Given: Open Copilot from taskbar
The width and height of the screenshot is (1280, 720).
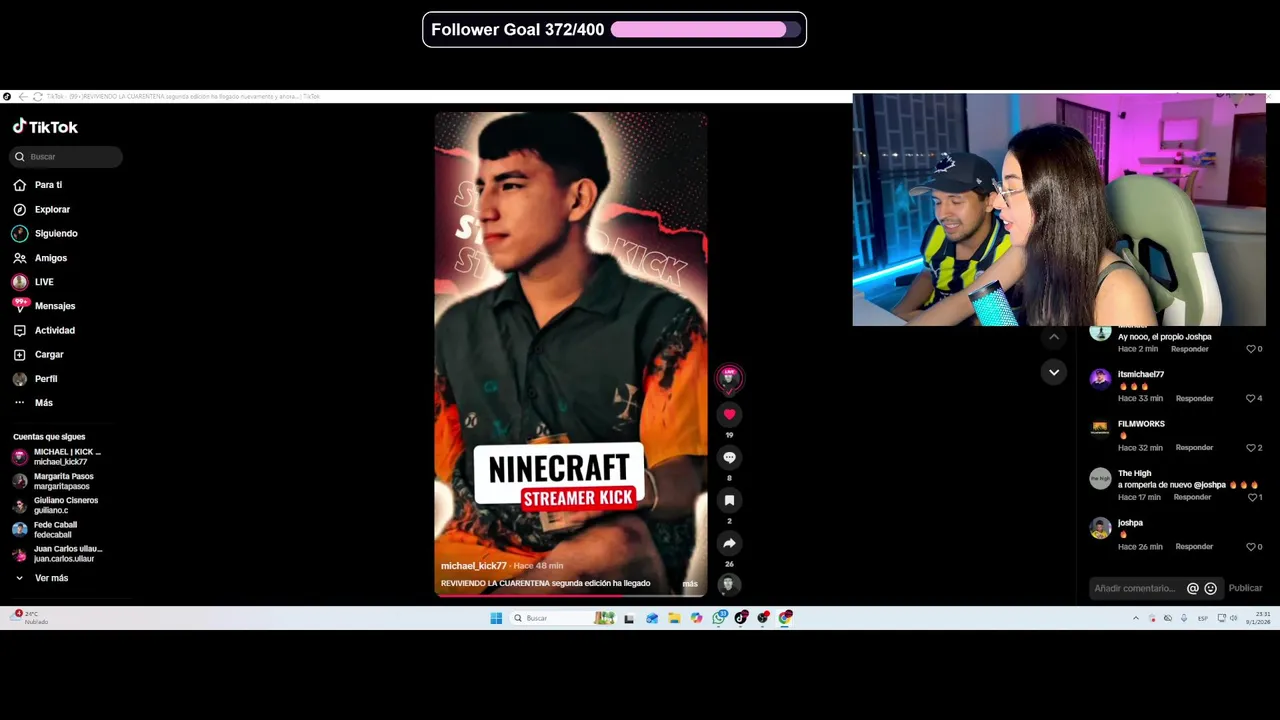Looking at the screenshot, I should point(696,618).
